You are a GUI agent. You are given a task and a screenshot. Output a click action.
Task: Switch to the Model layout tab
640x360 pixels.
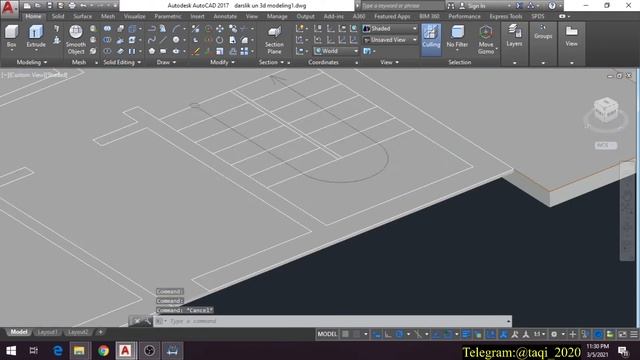click(x=19, y=332)
